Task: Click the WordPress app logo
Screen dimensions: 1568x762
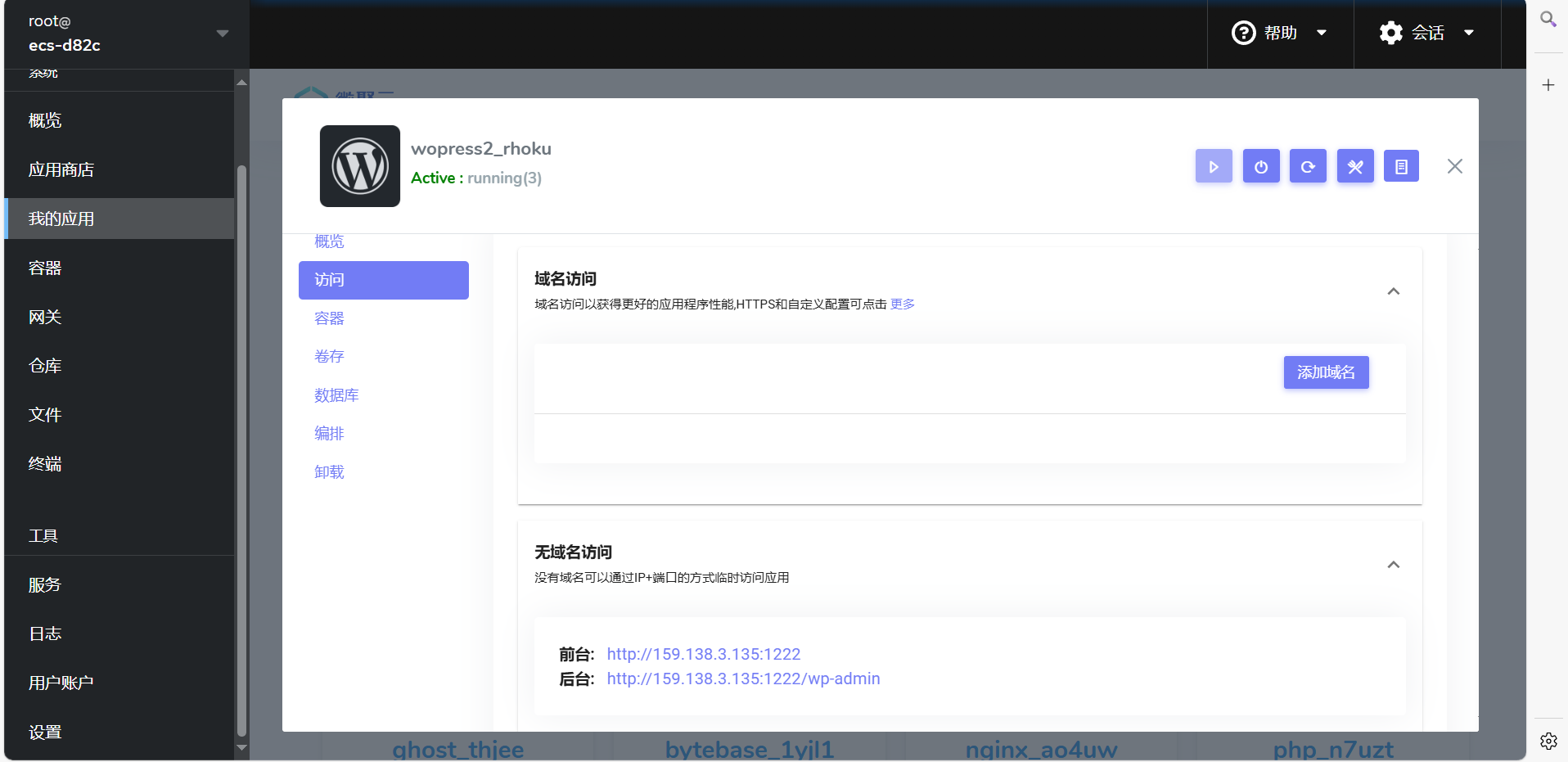Action: [360, 166]
